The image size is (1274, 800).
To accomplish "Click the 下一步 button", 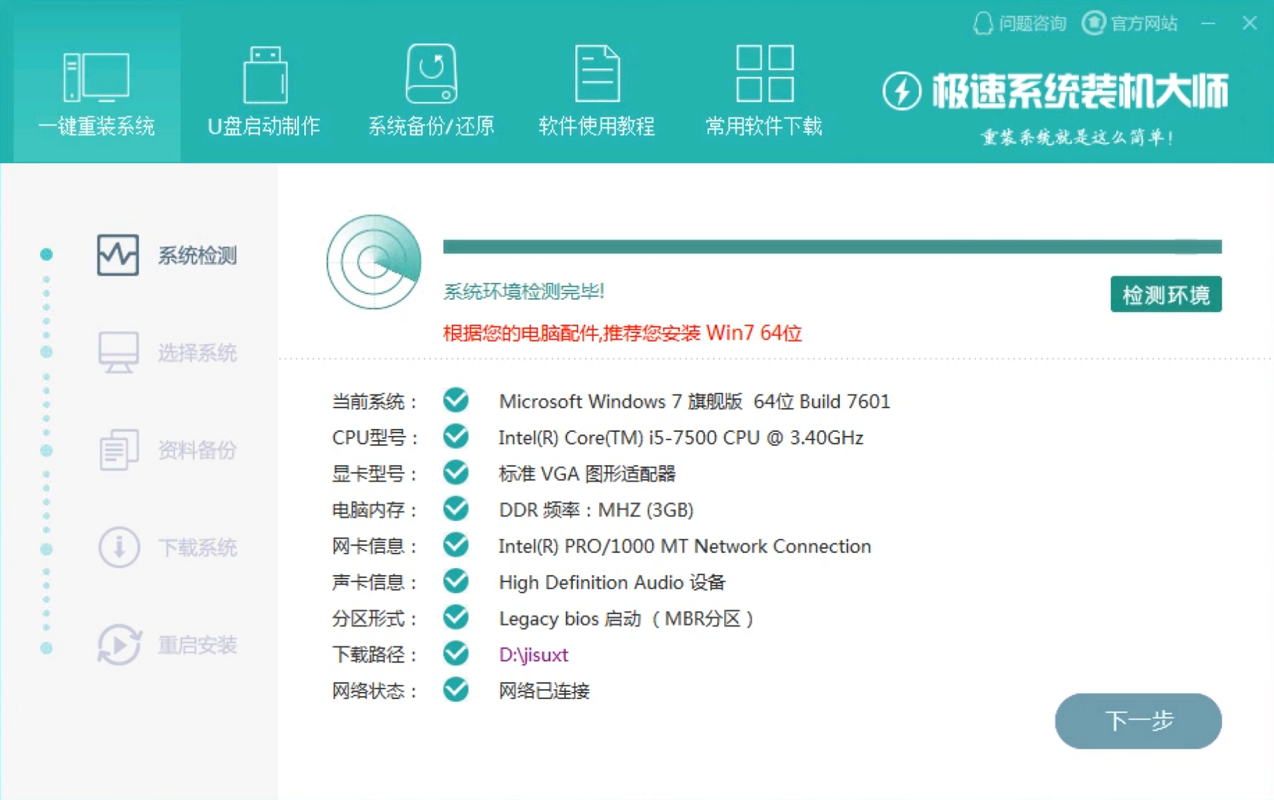I will click(x=1138, y=721).
